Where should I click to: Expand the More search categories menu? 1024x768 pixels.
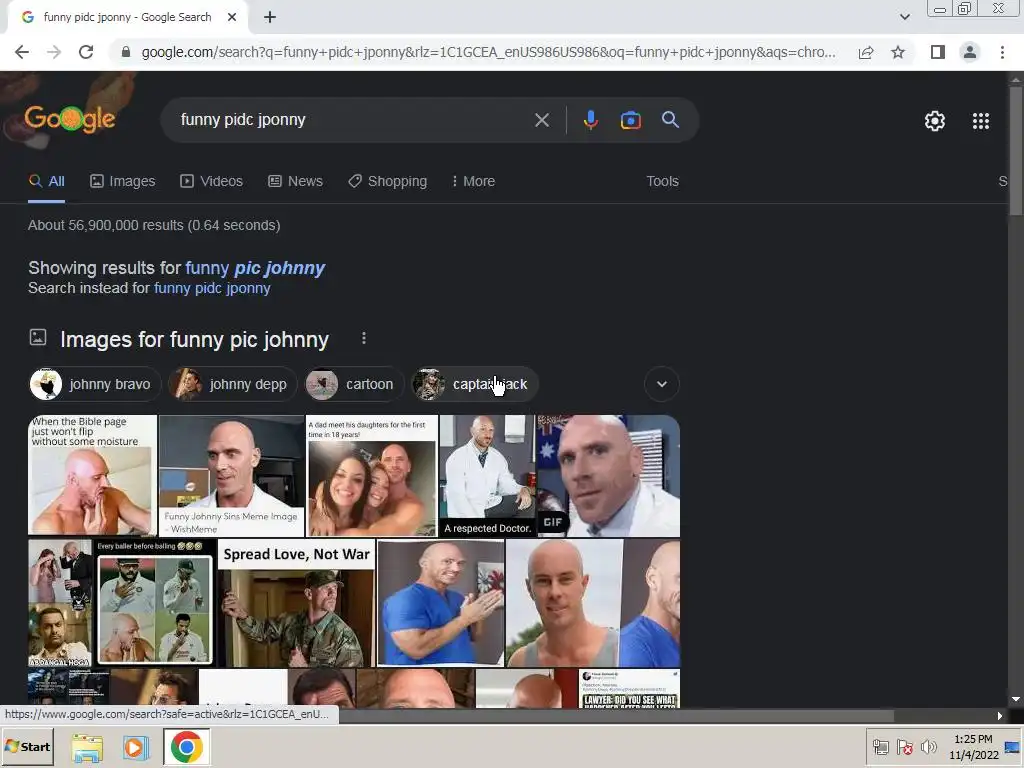473,182
